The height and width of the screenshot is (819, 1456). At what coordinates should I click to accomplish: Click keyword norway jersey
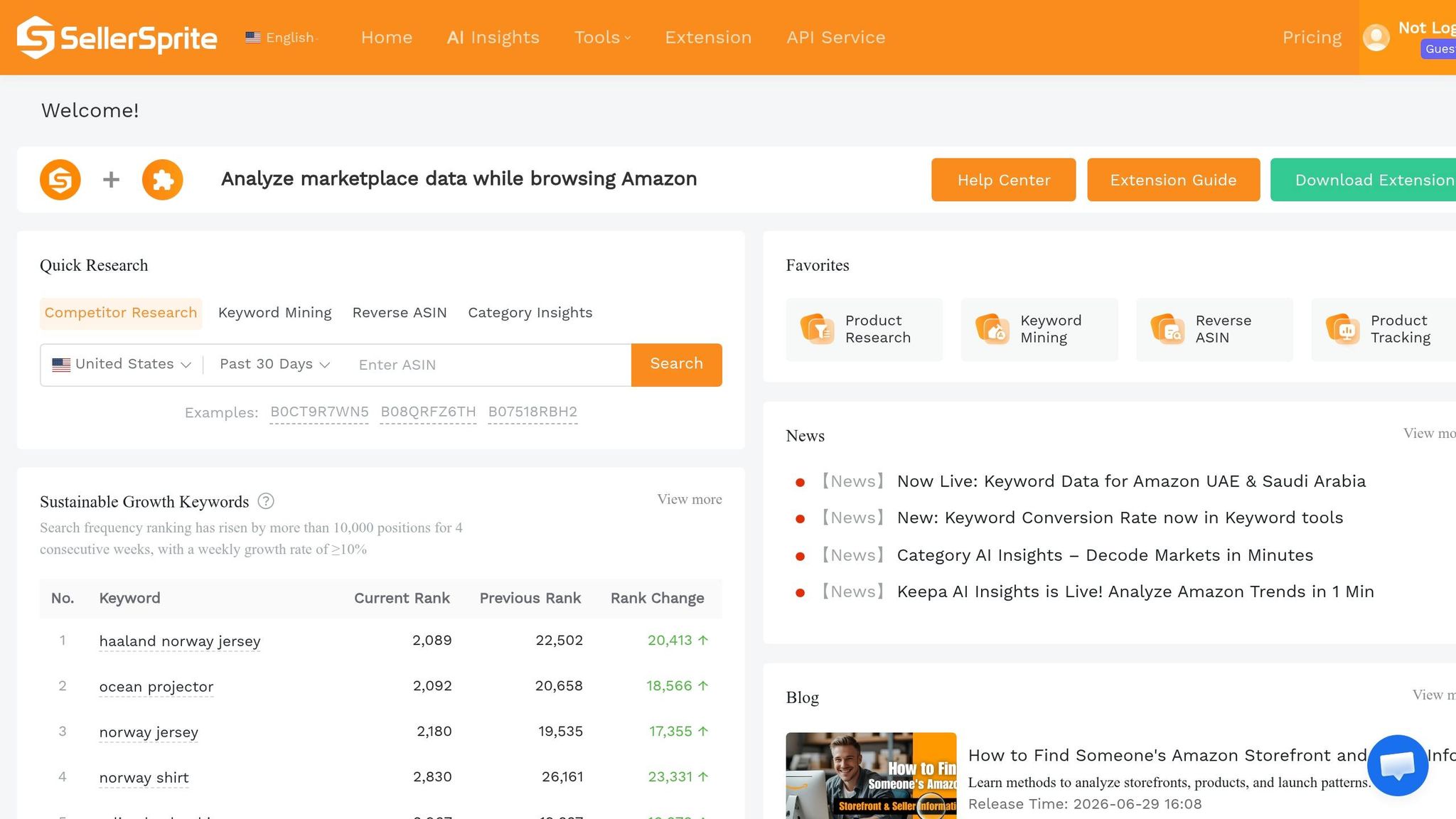(149, 732)
